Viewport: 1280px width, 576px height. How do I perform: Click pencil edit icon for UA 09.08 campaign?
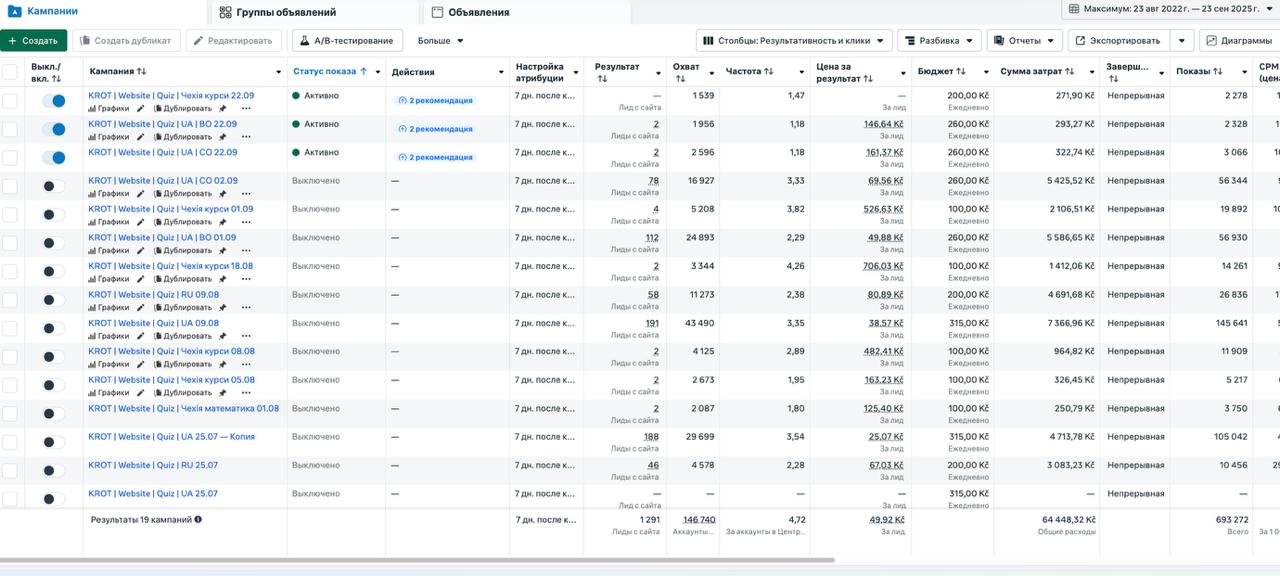141,336
